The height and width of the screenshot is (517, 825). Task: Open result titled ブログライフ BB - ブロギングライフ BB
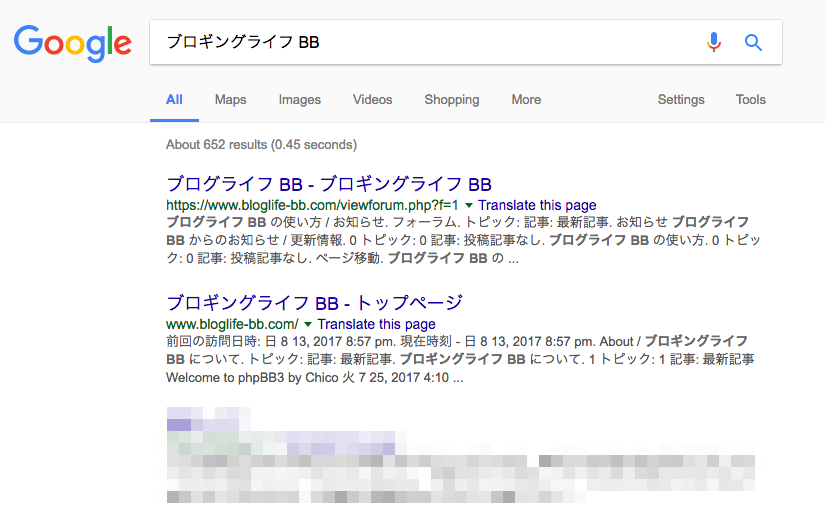tap(329, 184)
